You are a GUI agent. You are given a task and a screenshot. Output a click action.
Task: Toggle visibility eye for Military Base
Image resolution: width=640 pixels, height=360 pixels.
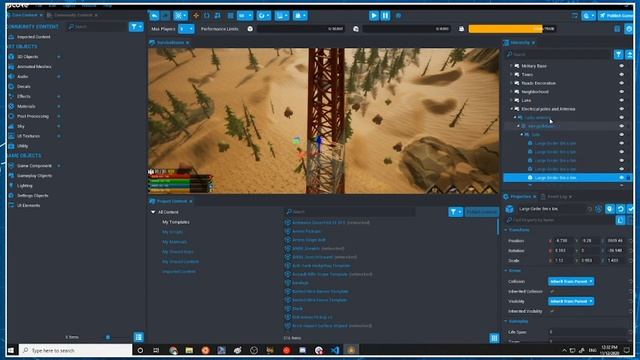(622, 66)
